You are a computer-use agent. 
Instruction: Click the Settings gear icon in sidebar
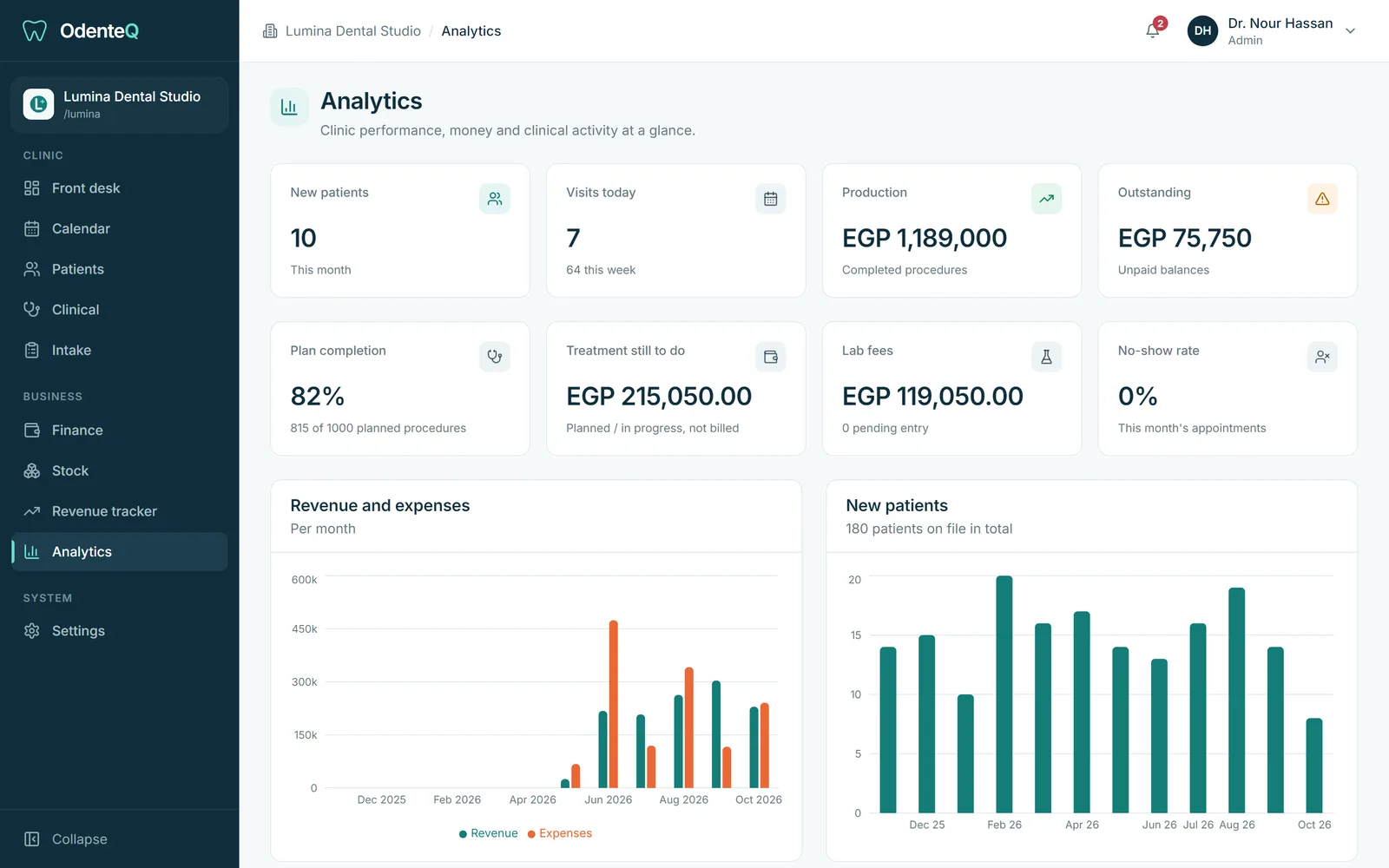click(32, 631)
